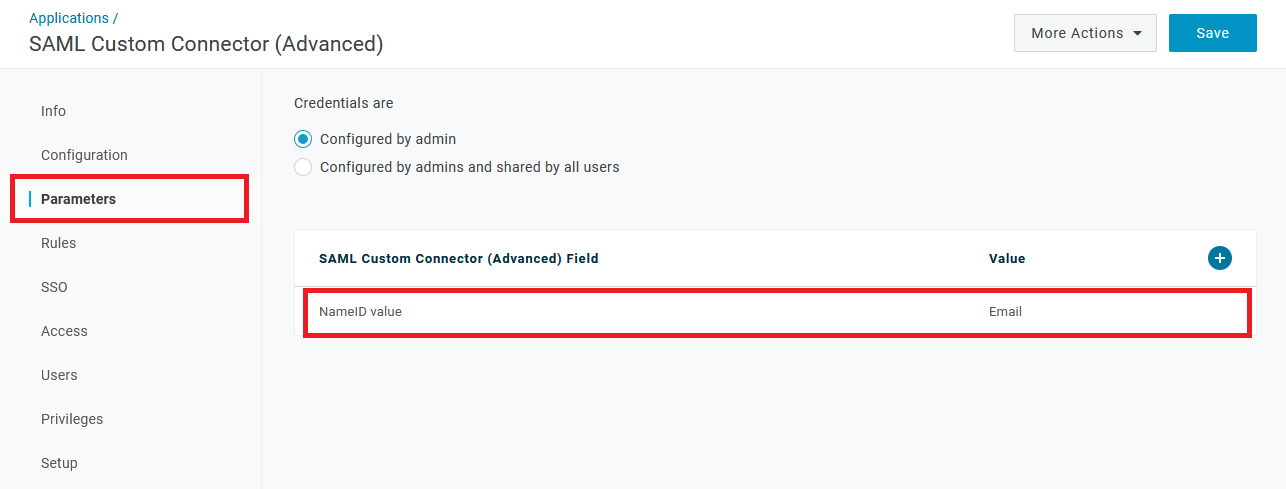Switch to the Users tab
1286x489 pixels.
coord(59,375)
